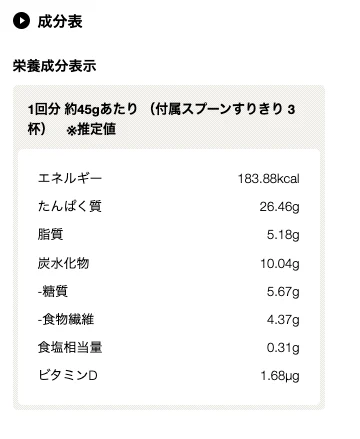The width and height of the screenshot is (360, 439).
Task: Select the 炭水化物 row label
Action: click(x=63, y=263)
